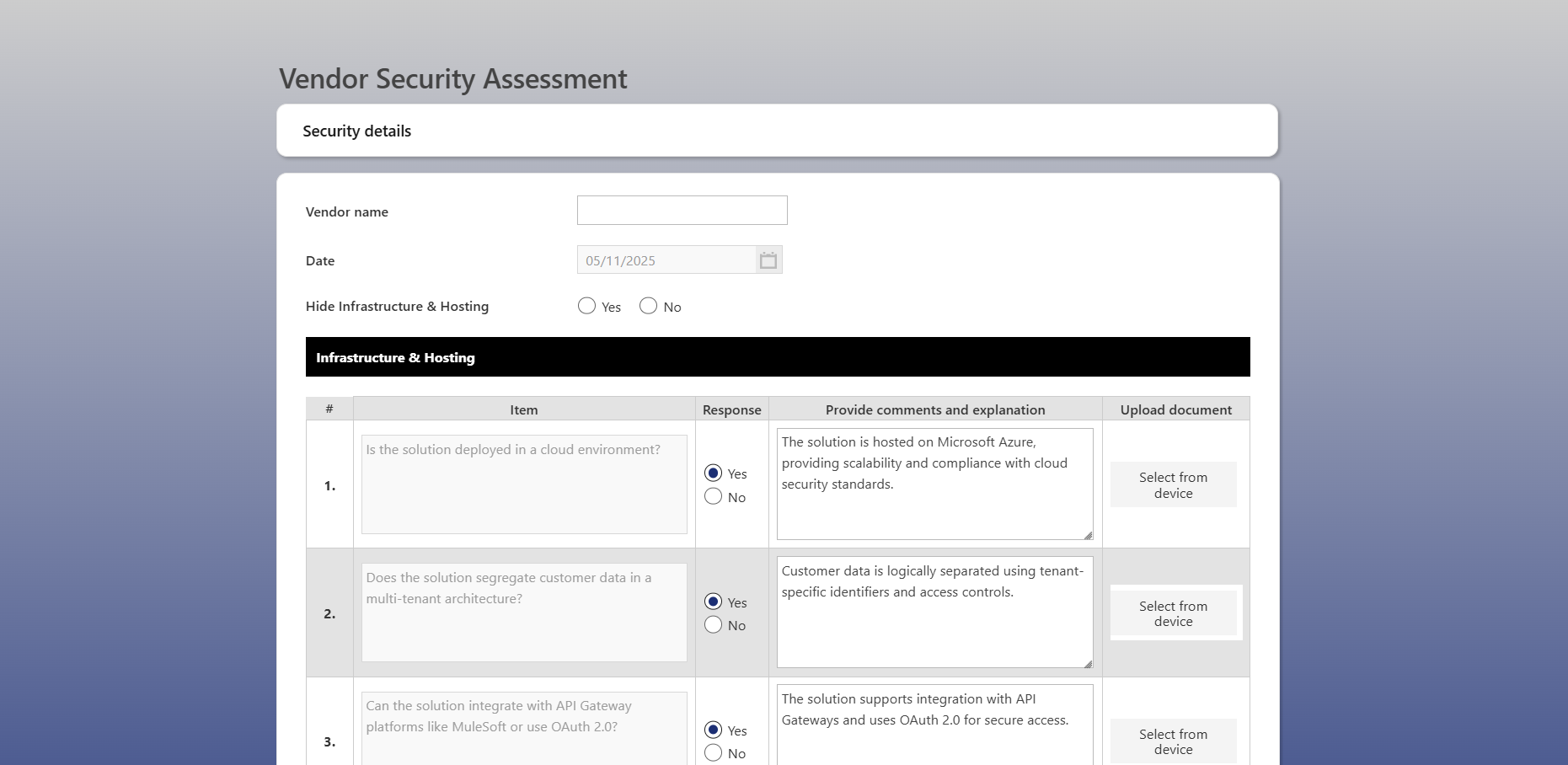Choose Yes response for question 3

point(714,730)
